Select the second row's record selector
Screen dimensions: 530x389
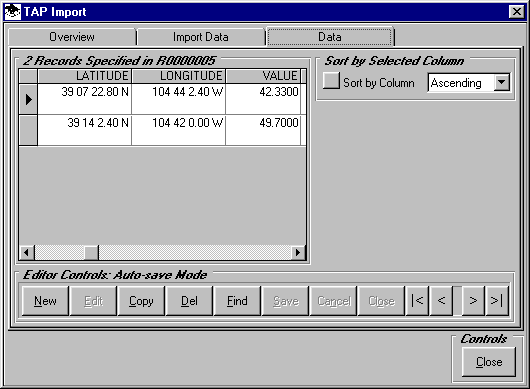point(28,130)
